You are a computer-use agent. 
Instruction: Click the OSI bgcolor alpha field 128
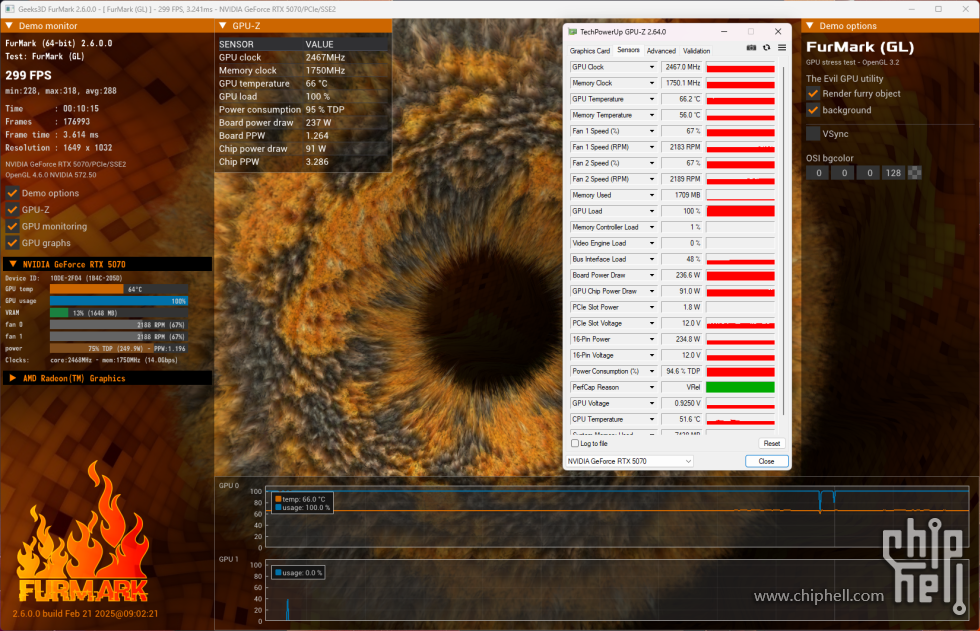click(x=893, y=173)
